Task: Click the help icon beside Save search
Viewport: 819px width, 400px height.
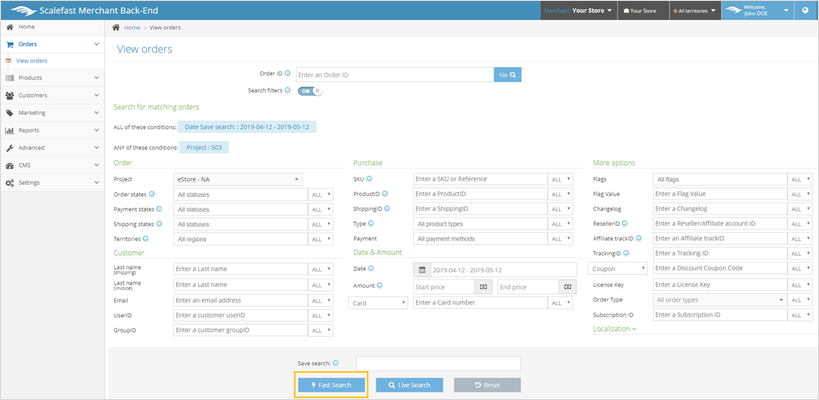Action: [x=335, y=364]
